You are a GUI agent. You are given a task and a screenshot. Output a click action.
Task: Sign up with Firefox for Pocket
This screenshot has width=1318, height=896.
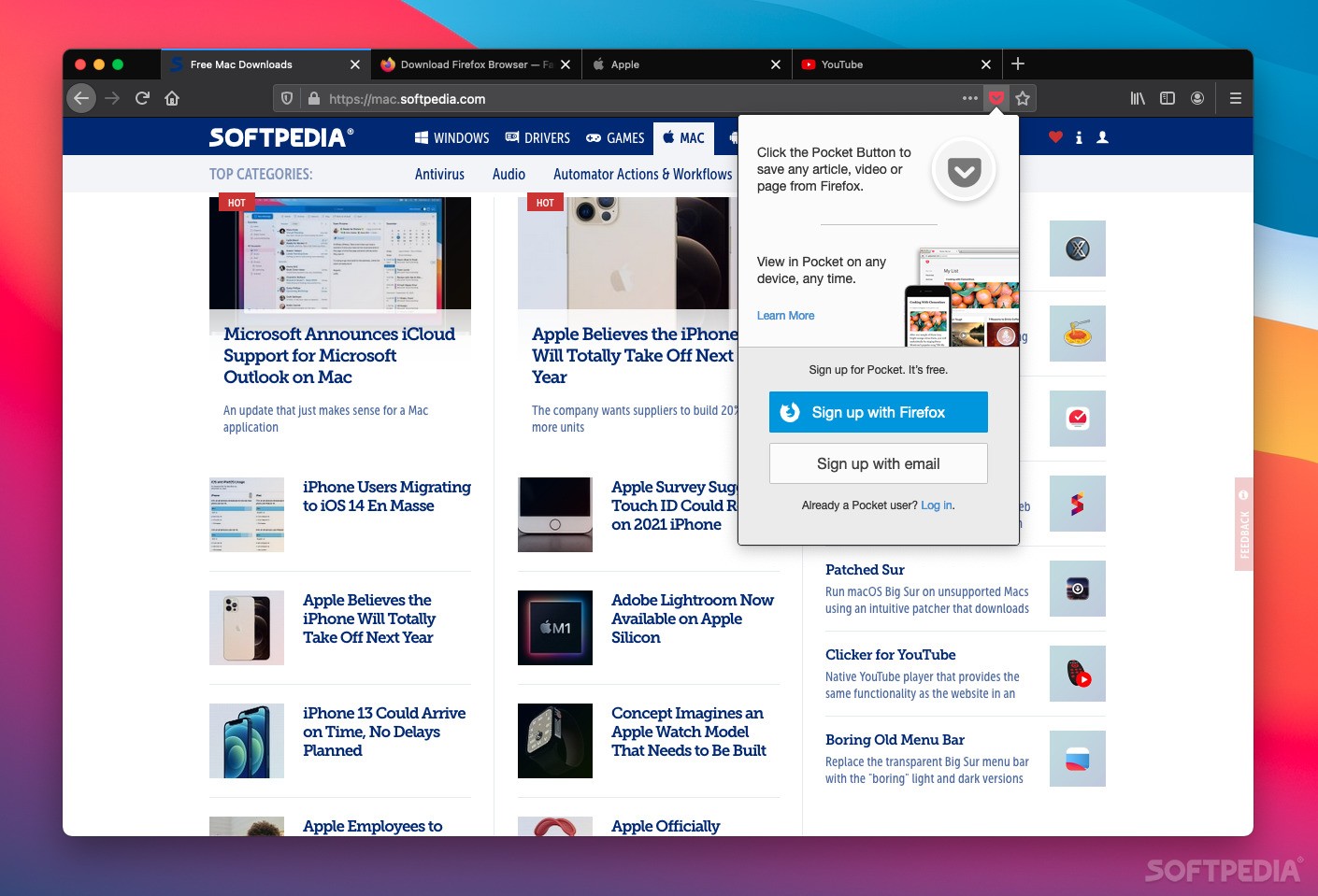tap(878, 412)
